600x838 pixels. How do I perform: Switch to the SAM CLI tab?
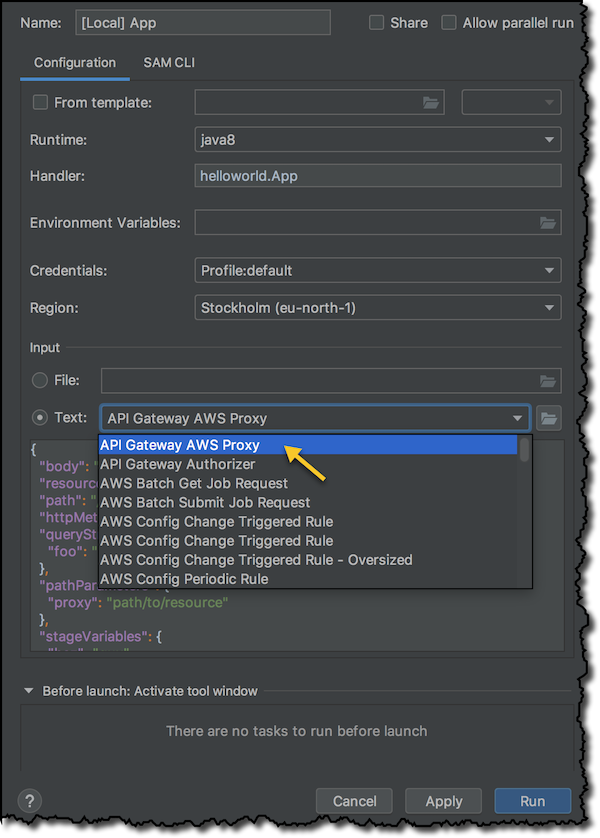point(169,63)
